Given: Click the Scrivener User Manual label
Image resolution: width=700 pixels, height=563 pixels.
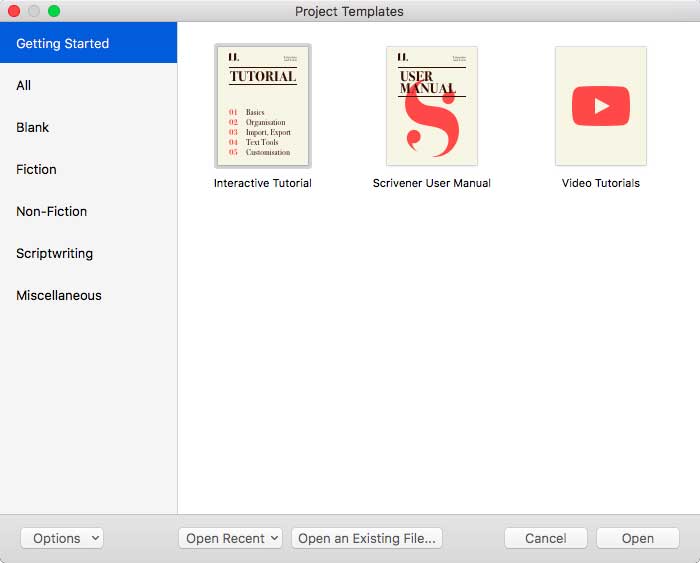Looking at the screenshot, I should [432, 183].
